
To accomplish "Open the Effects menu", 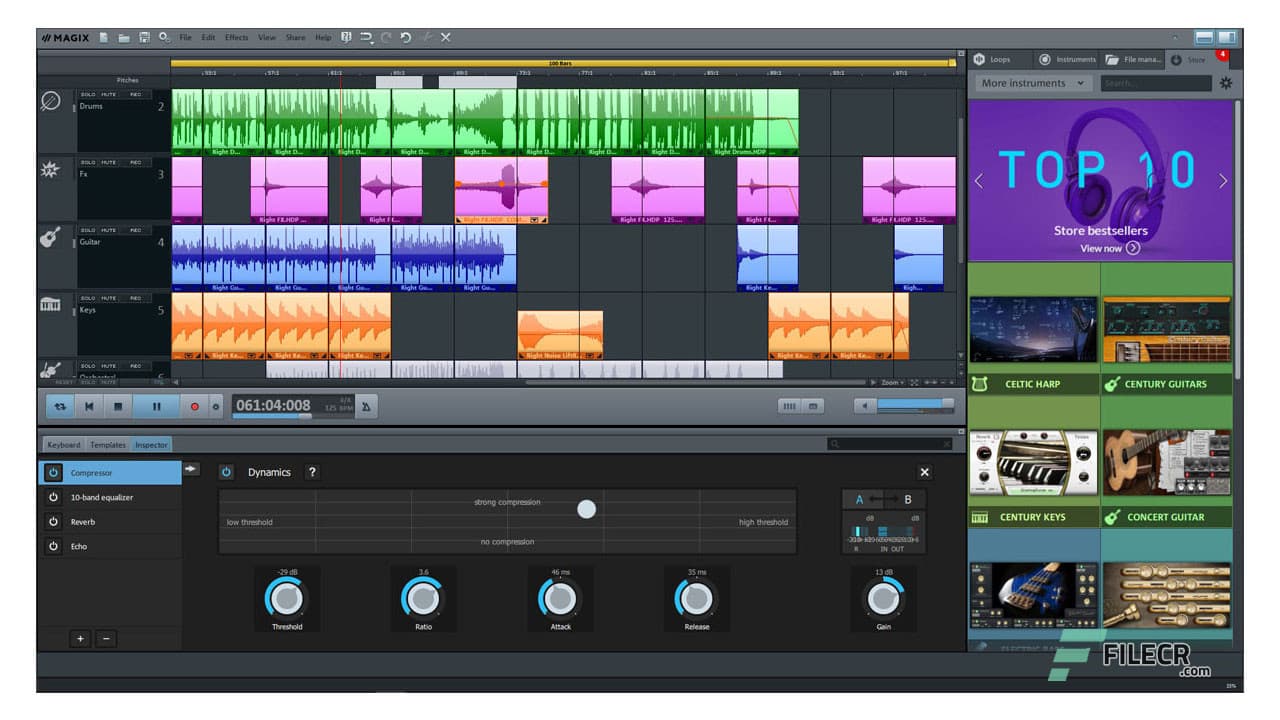I will [236, 37].
